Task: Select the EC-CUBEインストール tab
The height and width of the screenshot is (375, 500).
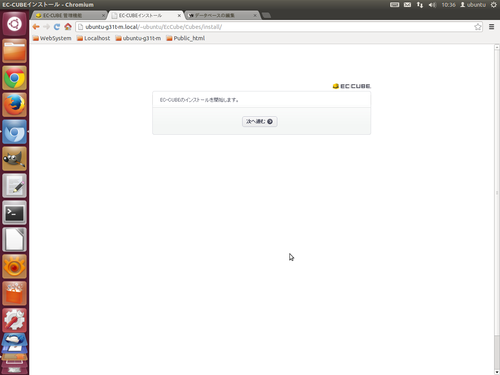Action: [x=146, y=15]
